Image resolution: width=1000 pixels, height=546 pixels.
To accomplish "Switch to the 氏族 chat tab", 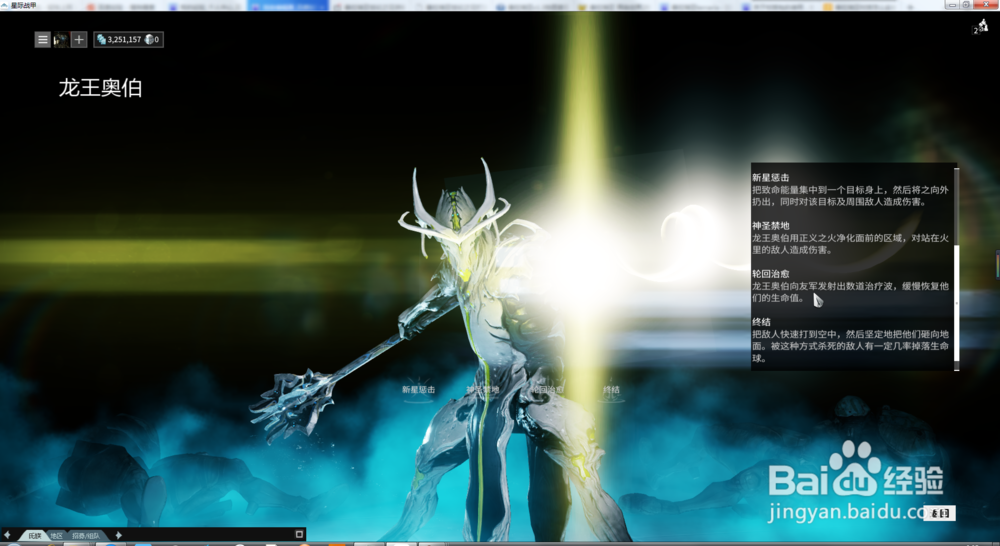I will [x=34, y=536].
